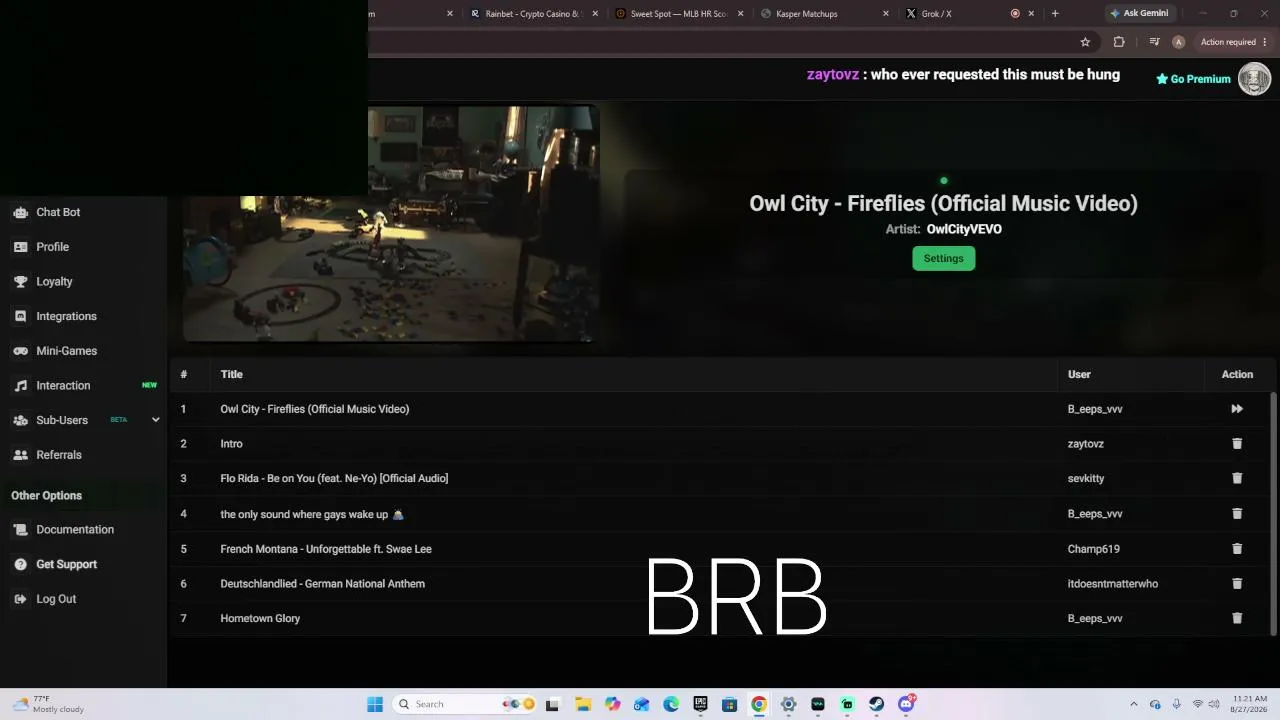Click the music video thumbnail player
The height and width of the screenshot is (720, 1280).
pos(391,224)
